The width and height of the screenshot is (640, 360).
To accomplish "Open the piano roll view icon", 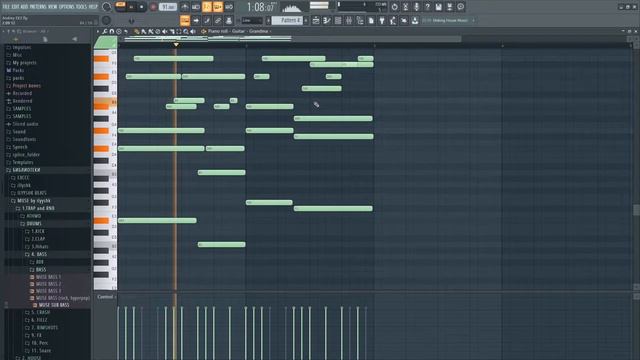I will pyautogui.click(x=327, y=20).
